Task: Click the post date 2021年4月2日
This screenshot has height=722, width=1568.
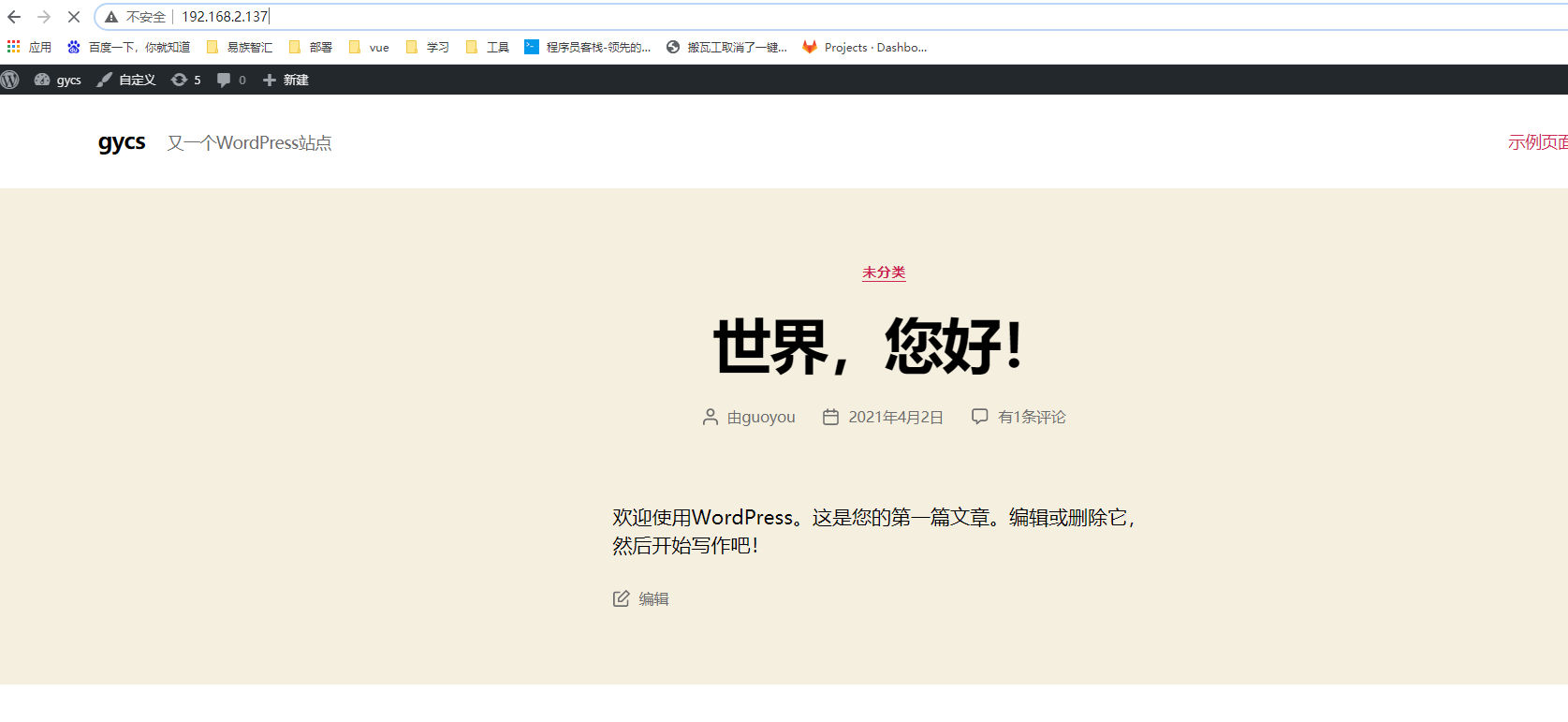Action: [896, 417]
